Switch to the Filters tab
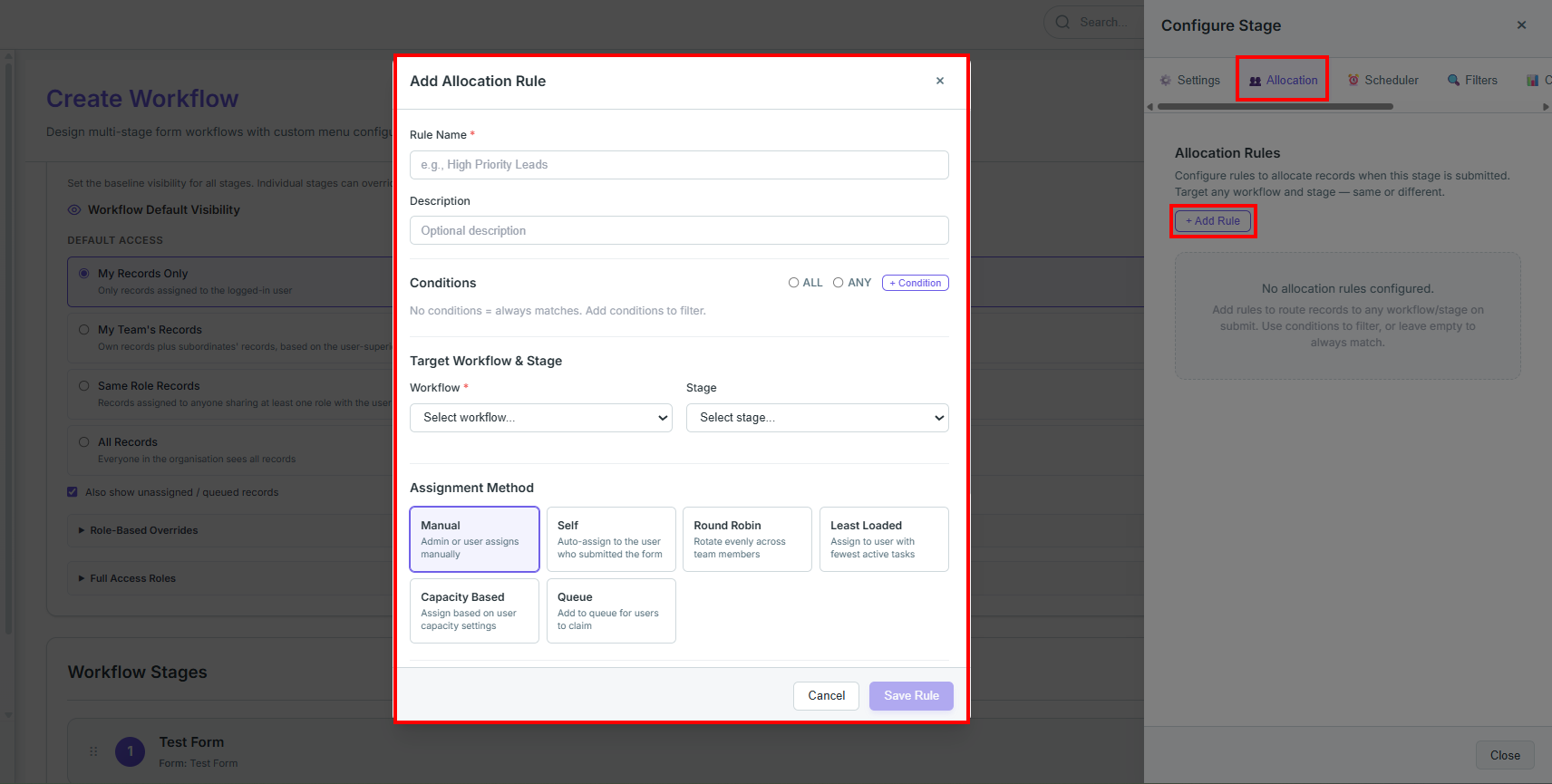The width and height of the screenshot is (1552, 784). 1472,81
